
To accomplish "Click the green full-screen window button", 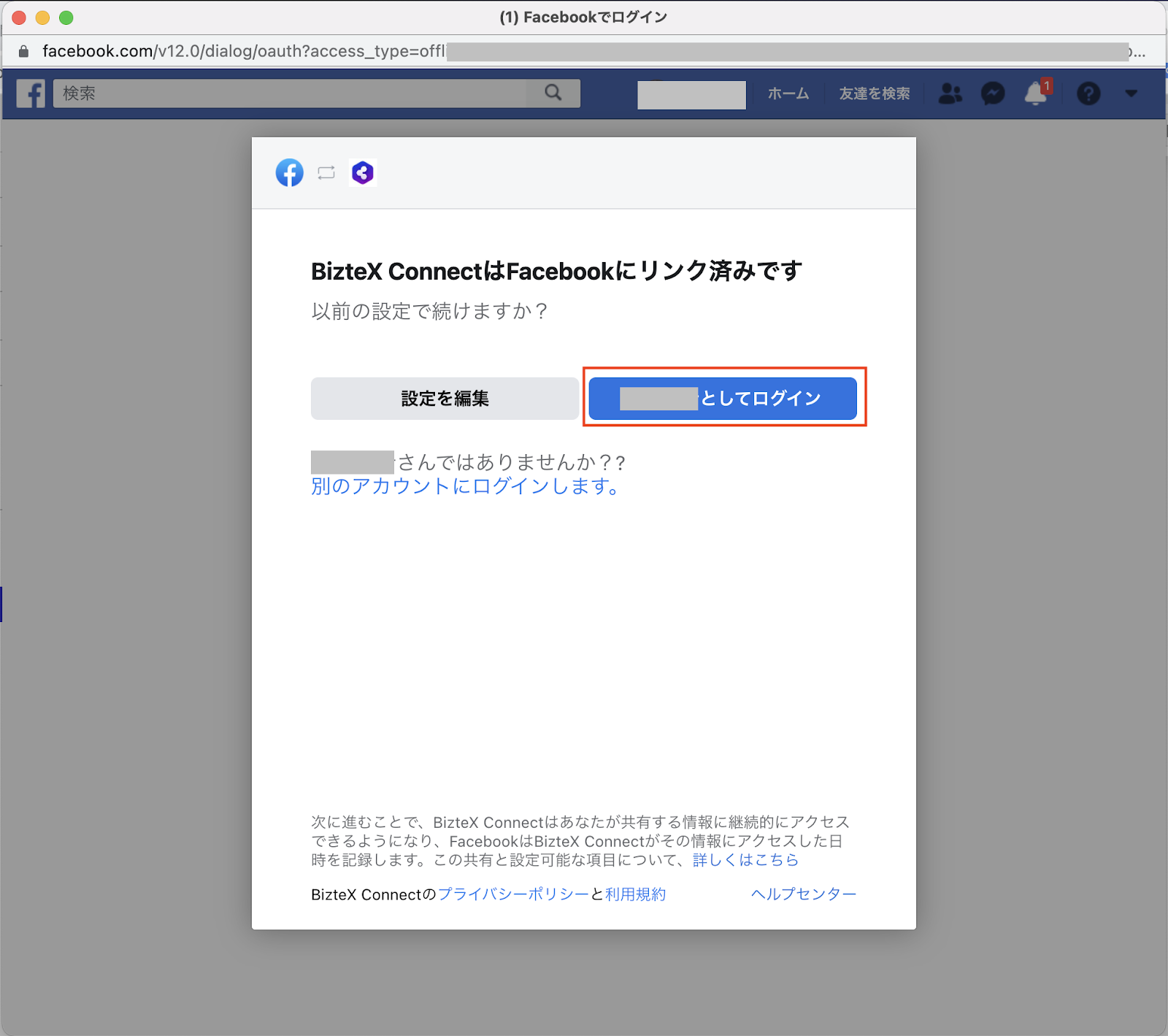I will (66, 18).
